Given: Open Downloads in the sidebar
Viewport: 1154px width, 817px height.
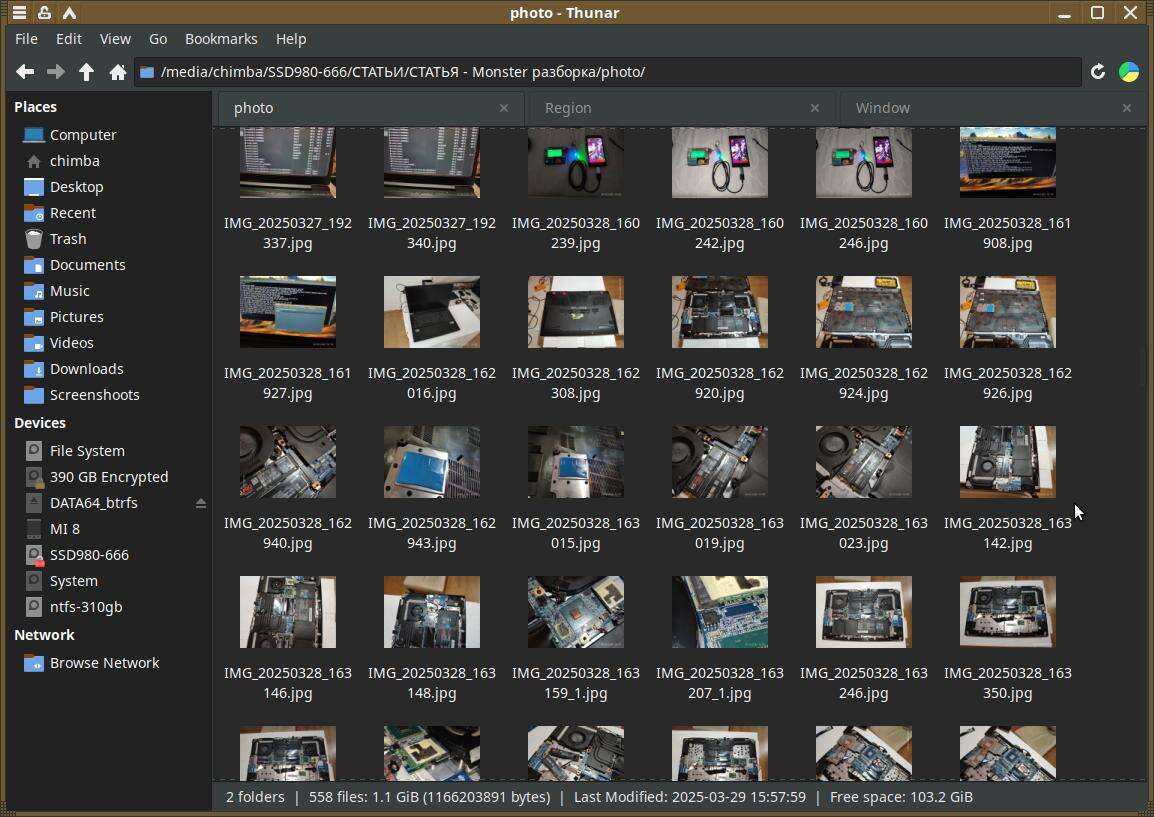Looking at the screenshot, I should pyautogui.click(x=86, y=369).
